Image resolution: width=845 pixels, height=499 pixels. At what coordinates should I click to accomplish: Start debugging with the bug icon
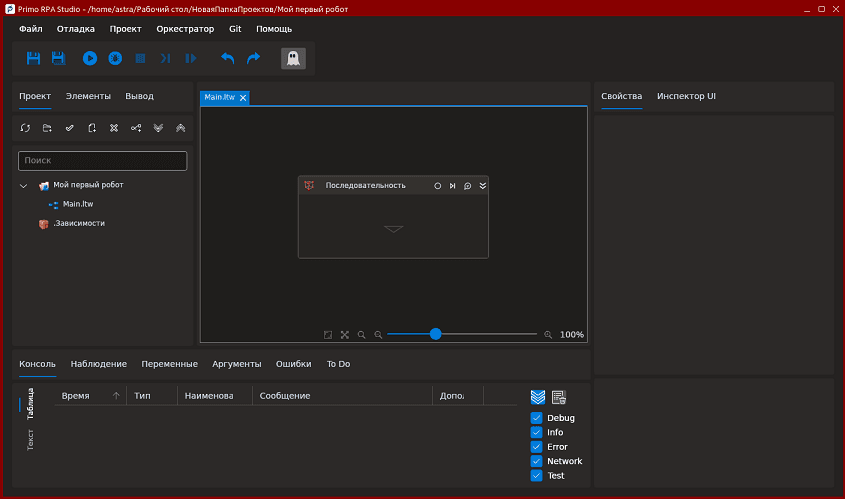click(x=115, y=59)
